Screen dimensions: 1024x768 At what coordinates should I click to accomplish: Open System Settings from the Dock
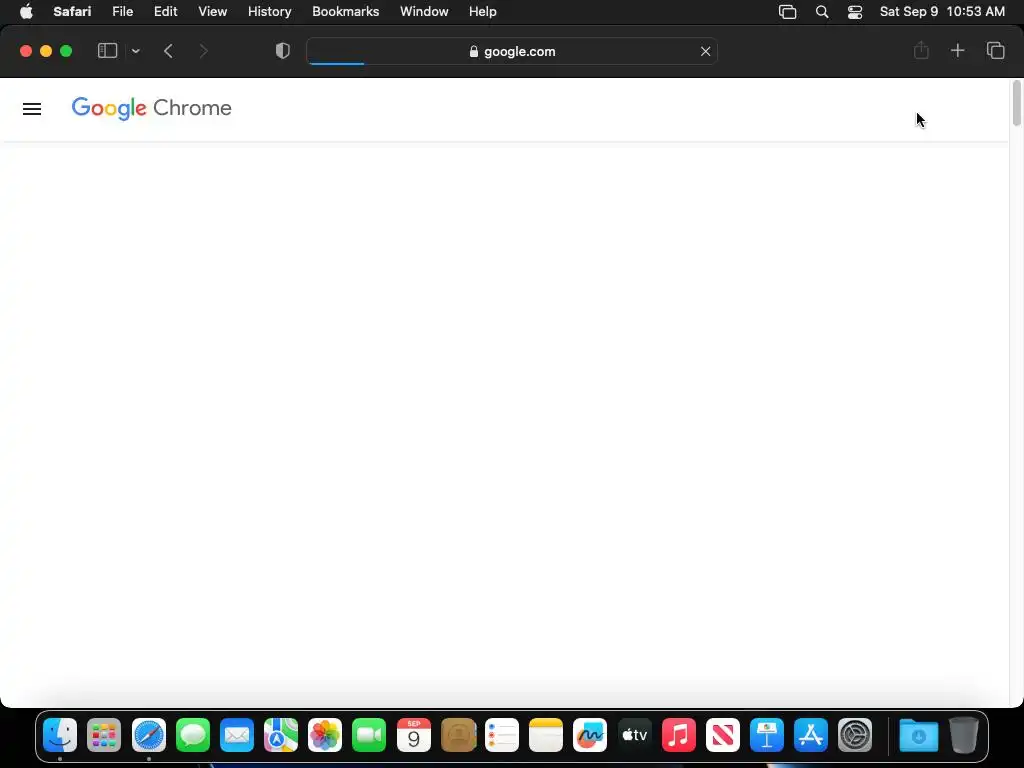(x=855, y=735)
